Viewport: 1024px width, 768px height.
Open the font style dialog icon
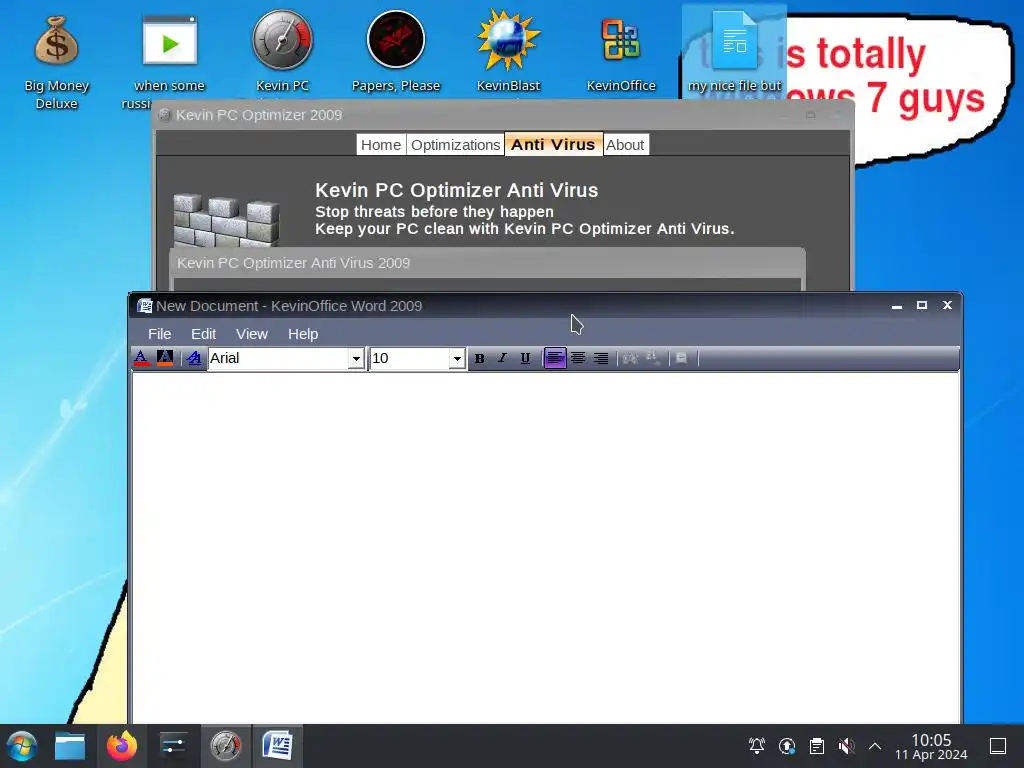194,358
